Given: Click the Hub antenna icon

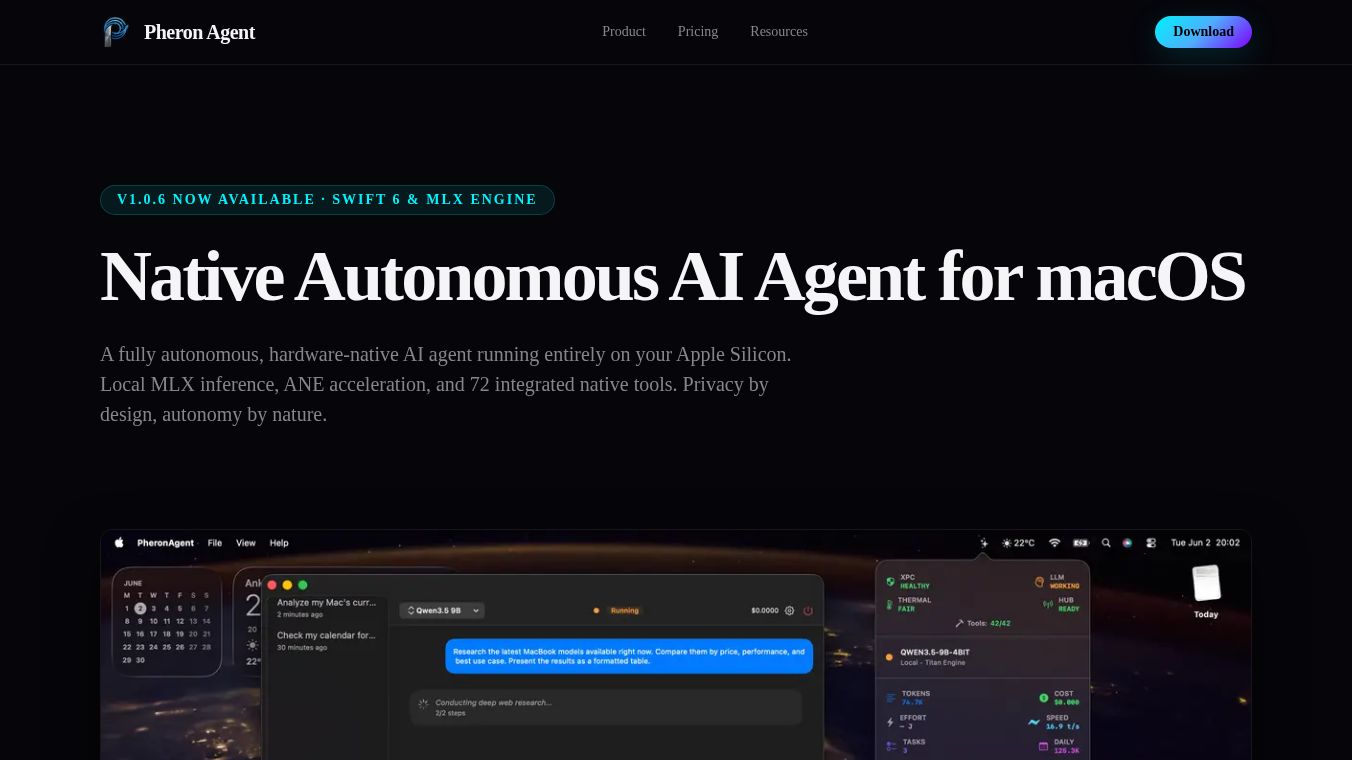Looking at the screenshot, I should pos(1048,604).
